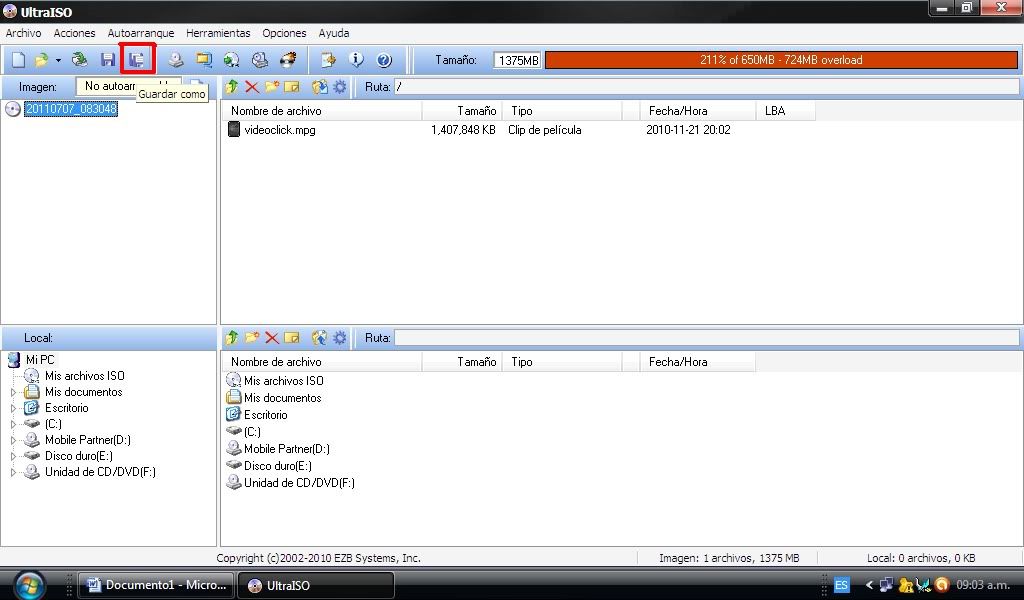The image size is (1024, 600).
Task: Click the Mount to virtual drive icon
Action: pos(260,60)
